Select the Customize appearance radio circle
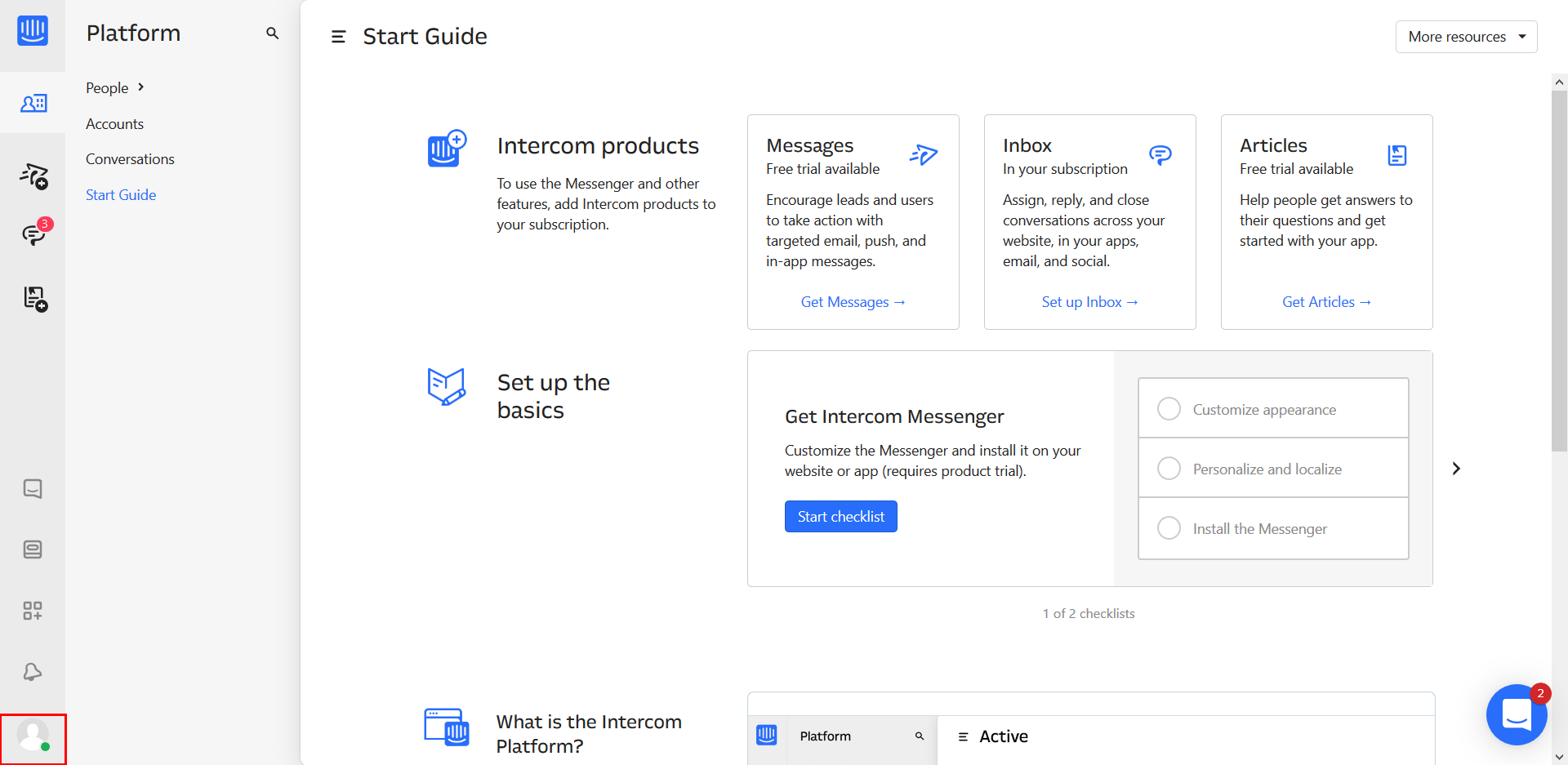The image size is (1568, 765). coord(1169,409)
